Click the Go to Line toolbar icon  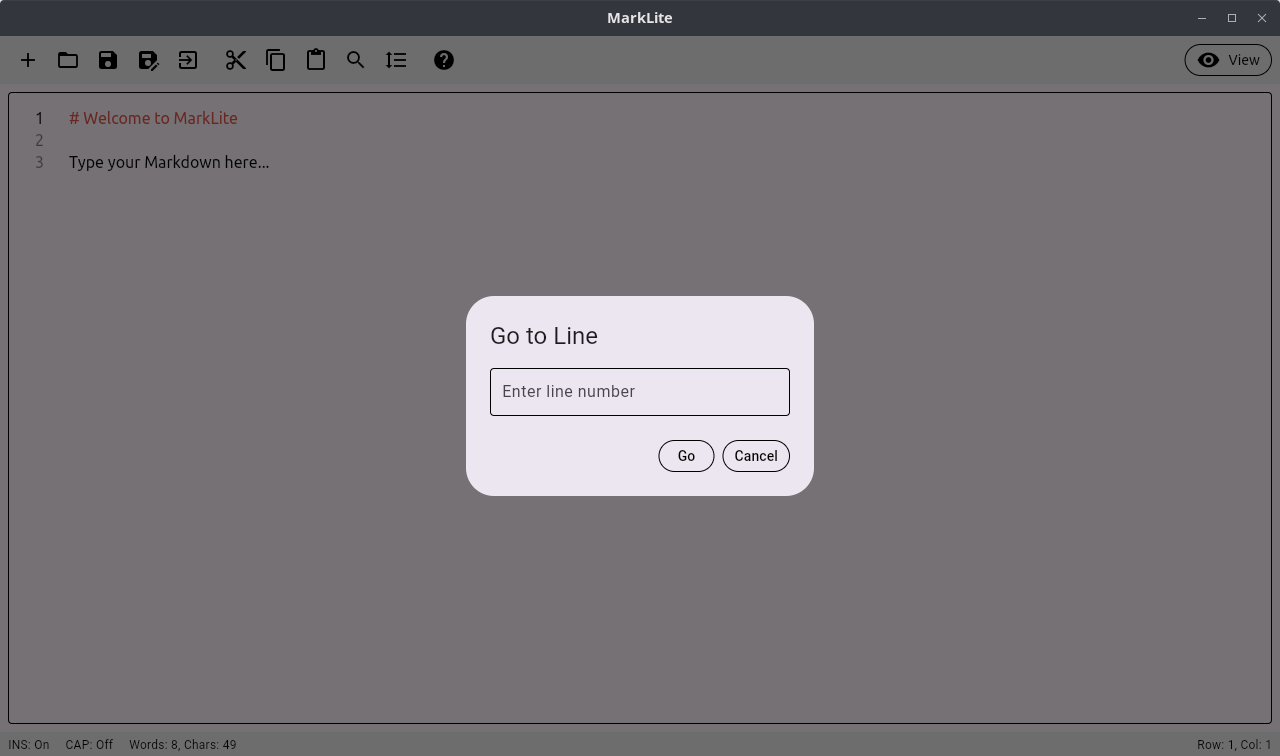(x=396, y=60)
